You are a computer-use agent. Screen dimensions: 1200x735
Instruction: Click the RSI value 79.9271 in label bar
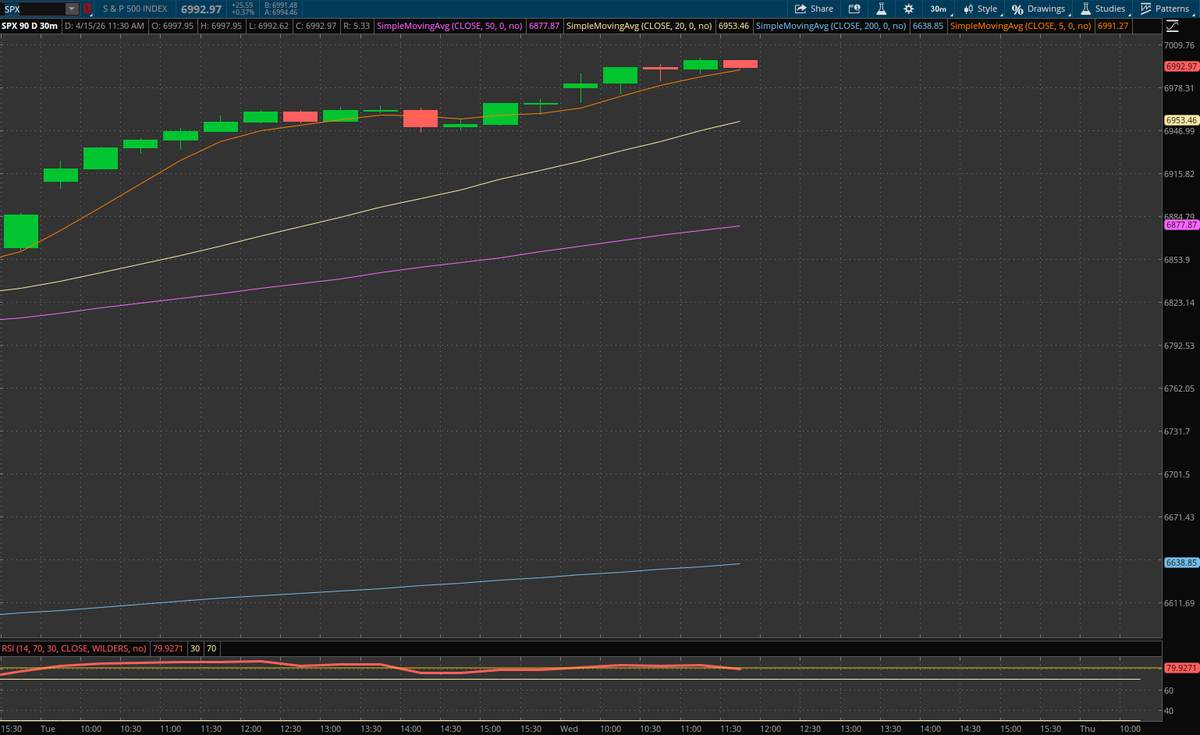click(166, 649)
